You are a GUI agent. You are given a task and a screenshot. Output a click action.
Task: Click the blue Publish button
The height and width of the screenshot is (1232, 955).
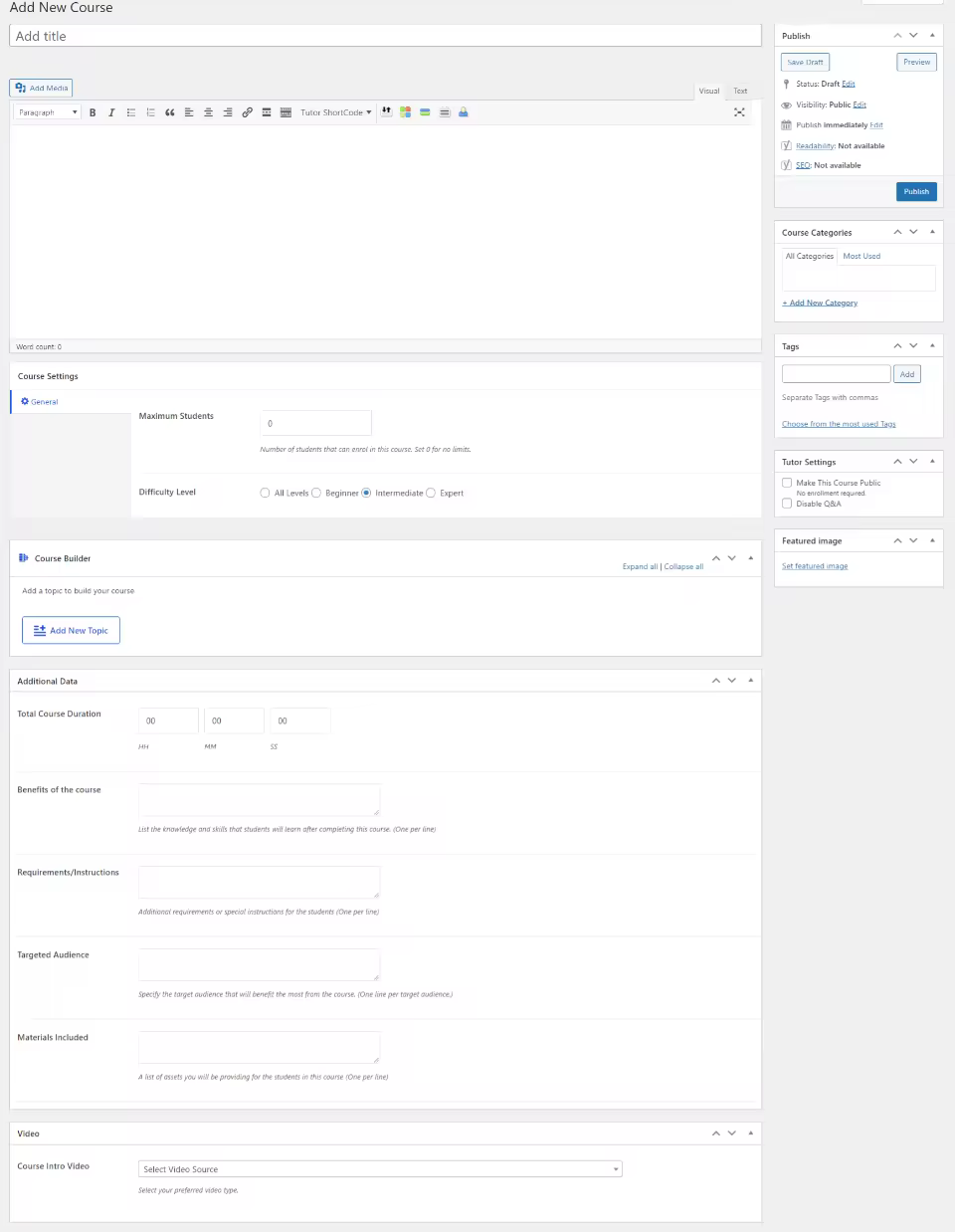tap(916, 191)
